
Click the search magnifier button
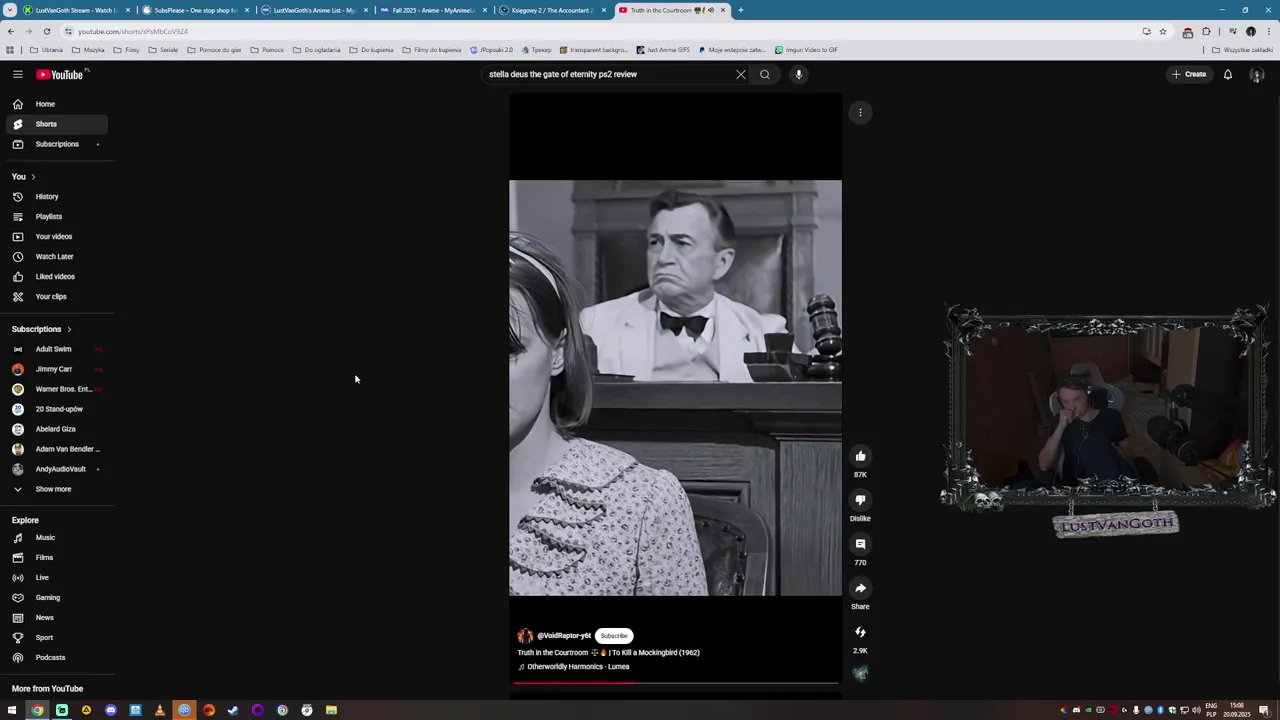click(x=765, y=74)
